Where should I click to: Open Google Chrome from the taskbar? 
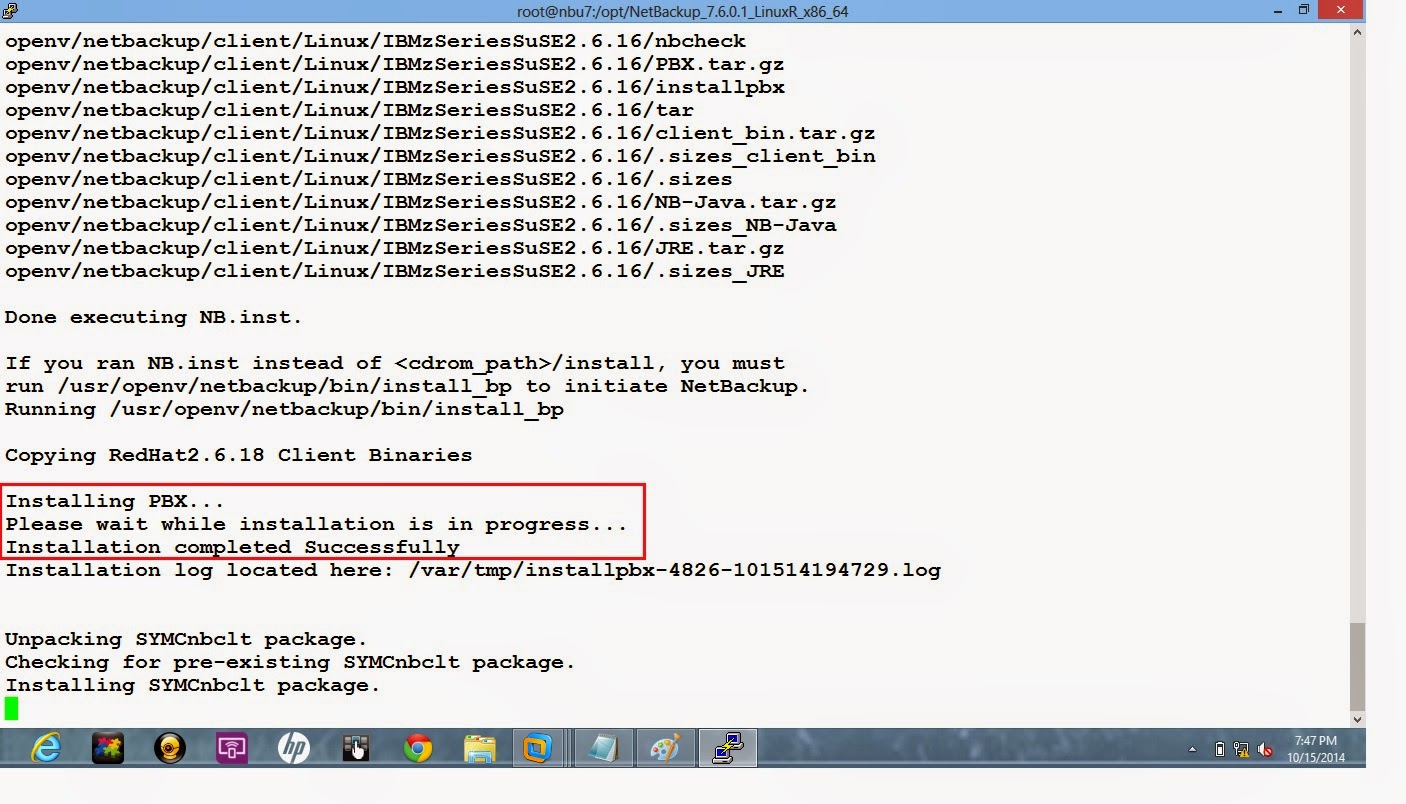(418, 748)
